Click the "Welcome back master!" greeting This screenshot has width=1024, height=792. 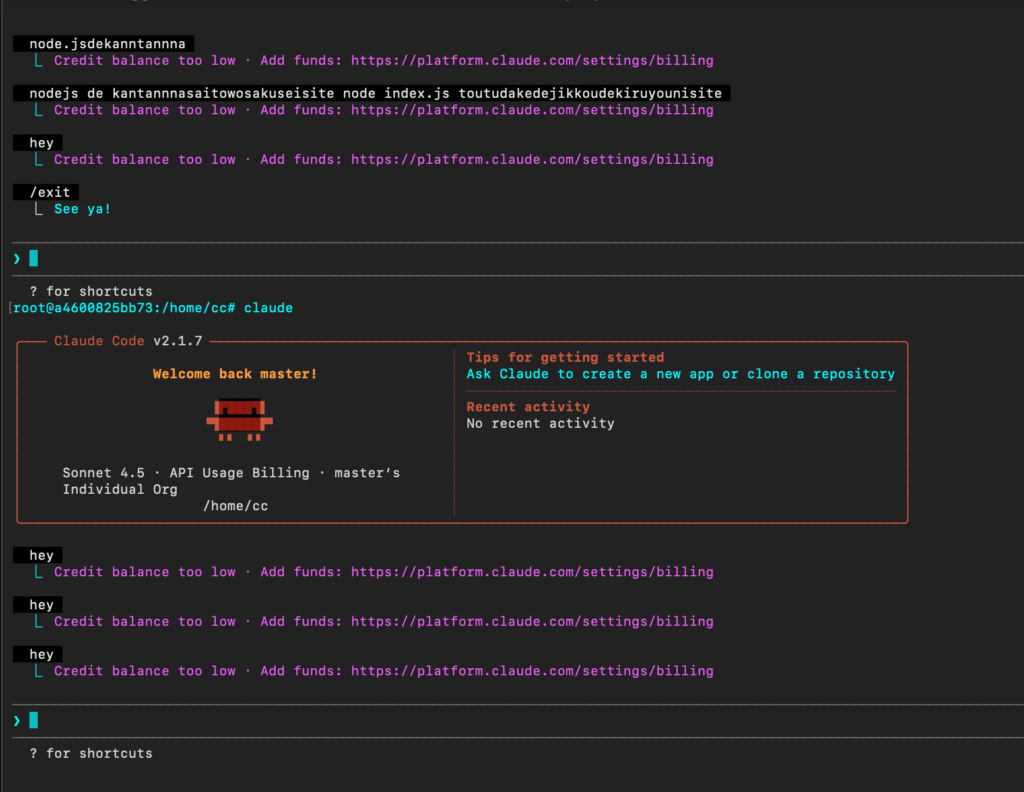click(x=235, y=374)
